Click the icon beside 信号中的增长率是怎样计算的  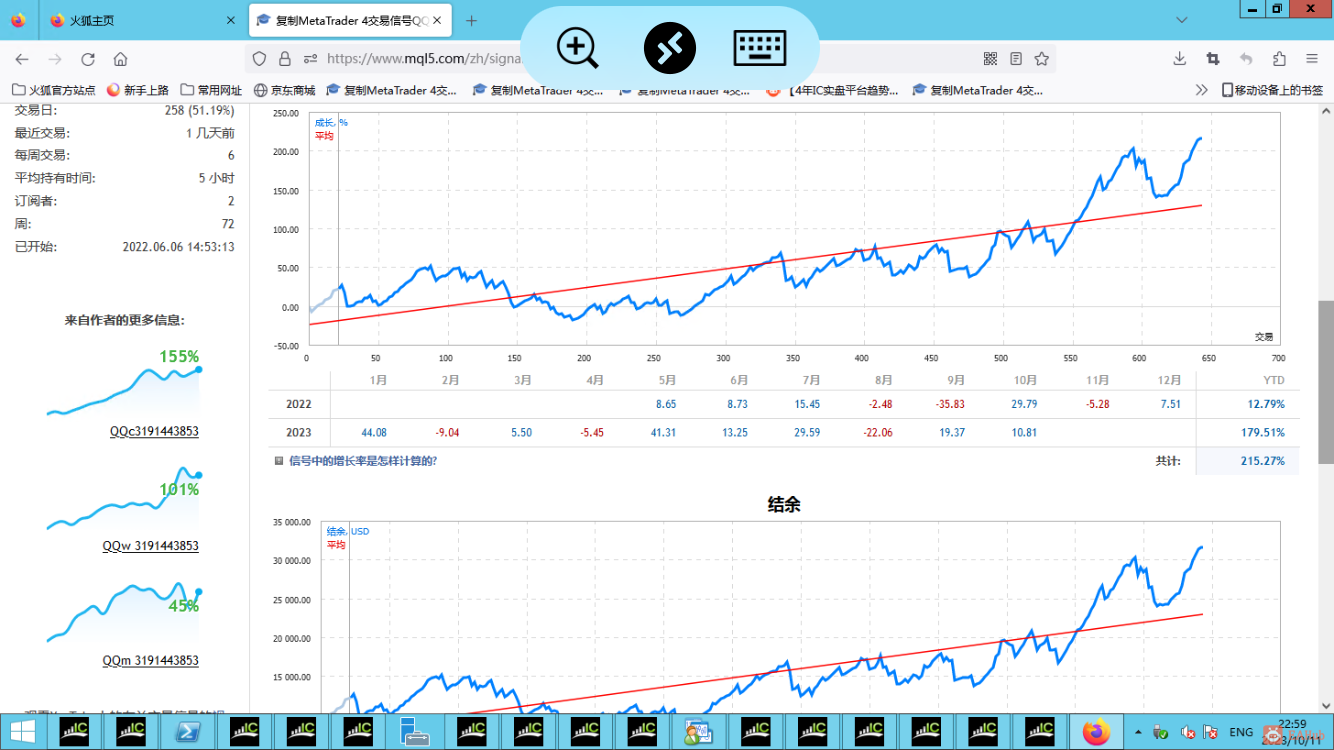click(x=279, y=461)
